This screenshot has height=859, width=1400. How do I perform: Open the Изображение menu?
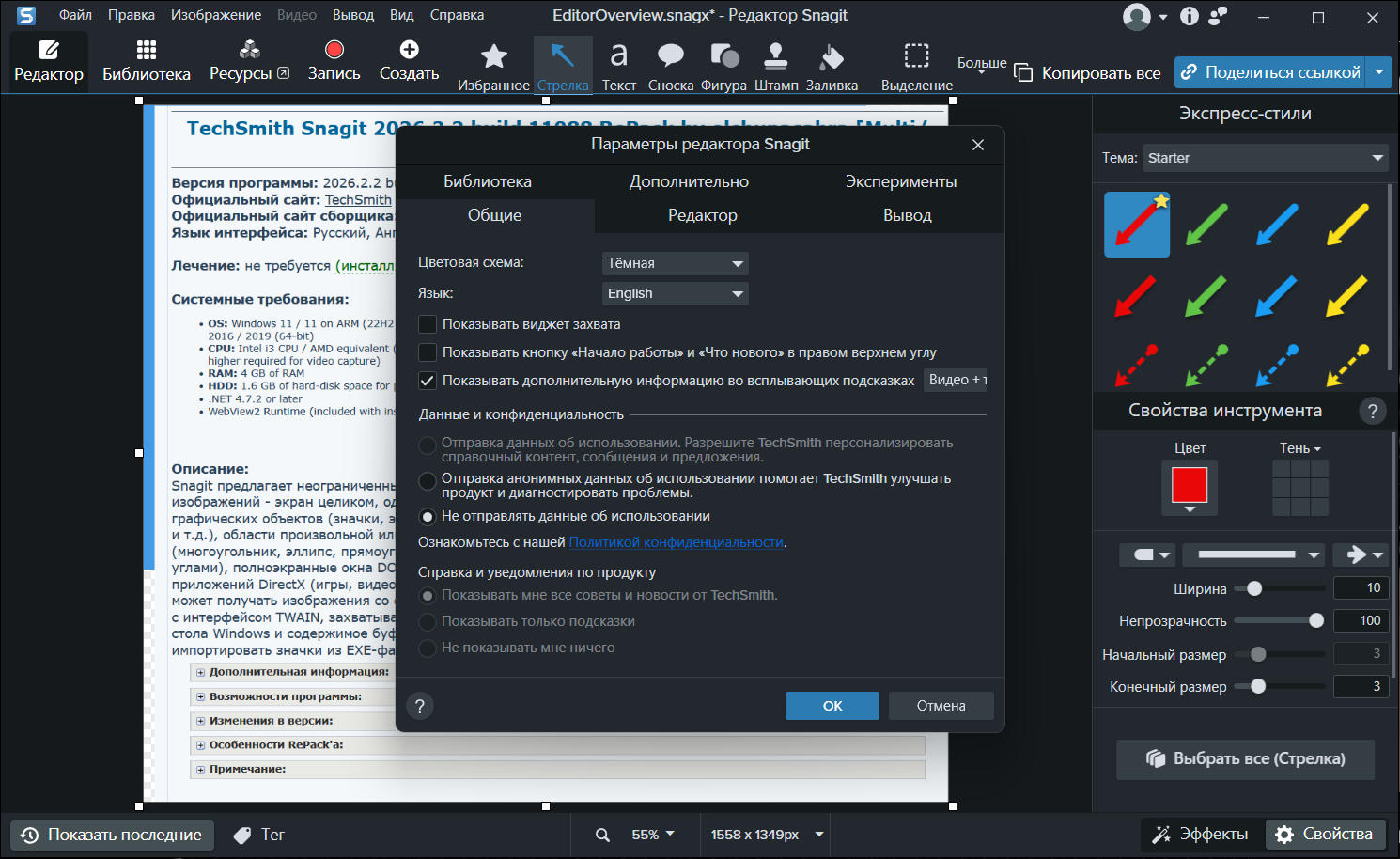tap(216, 15)
